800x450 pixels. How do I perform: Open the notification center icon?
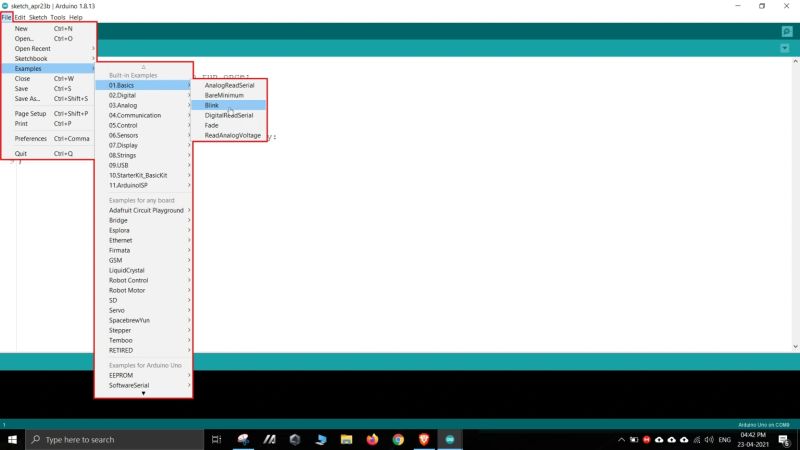(784, 439)
